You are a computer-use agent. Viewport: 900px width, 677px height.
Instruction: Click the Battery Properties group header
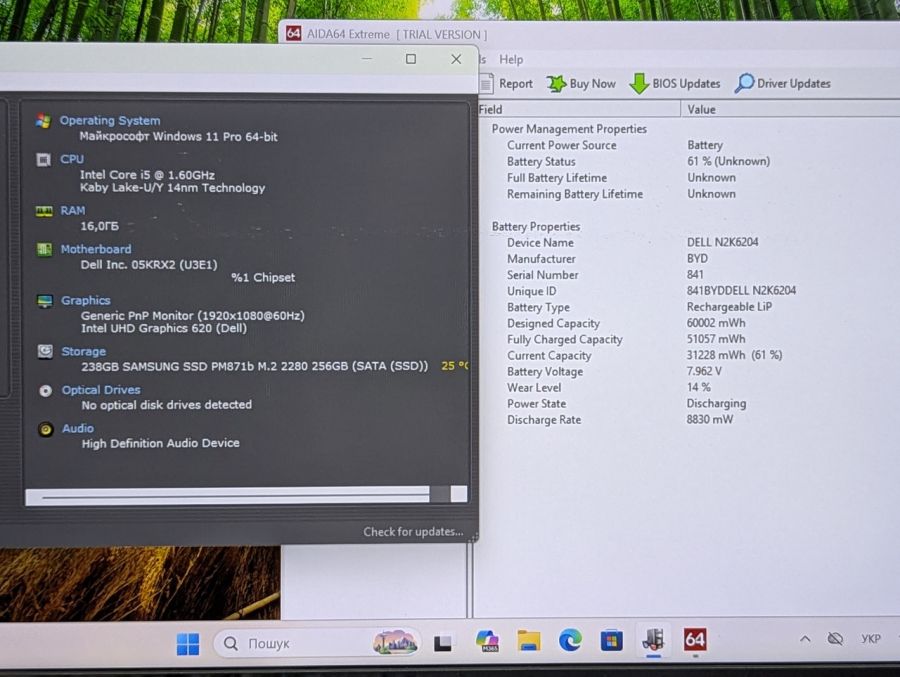536,226
